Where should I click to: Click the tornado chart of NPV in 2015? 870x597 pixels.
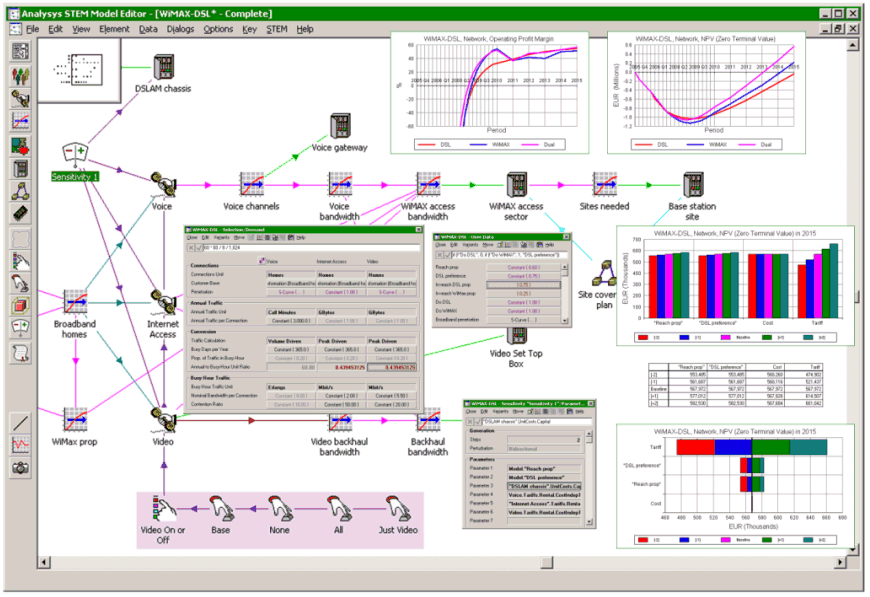735,486
